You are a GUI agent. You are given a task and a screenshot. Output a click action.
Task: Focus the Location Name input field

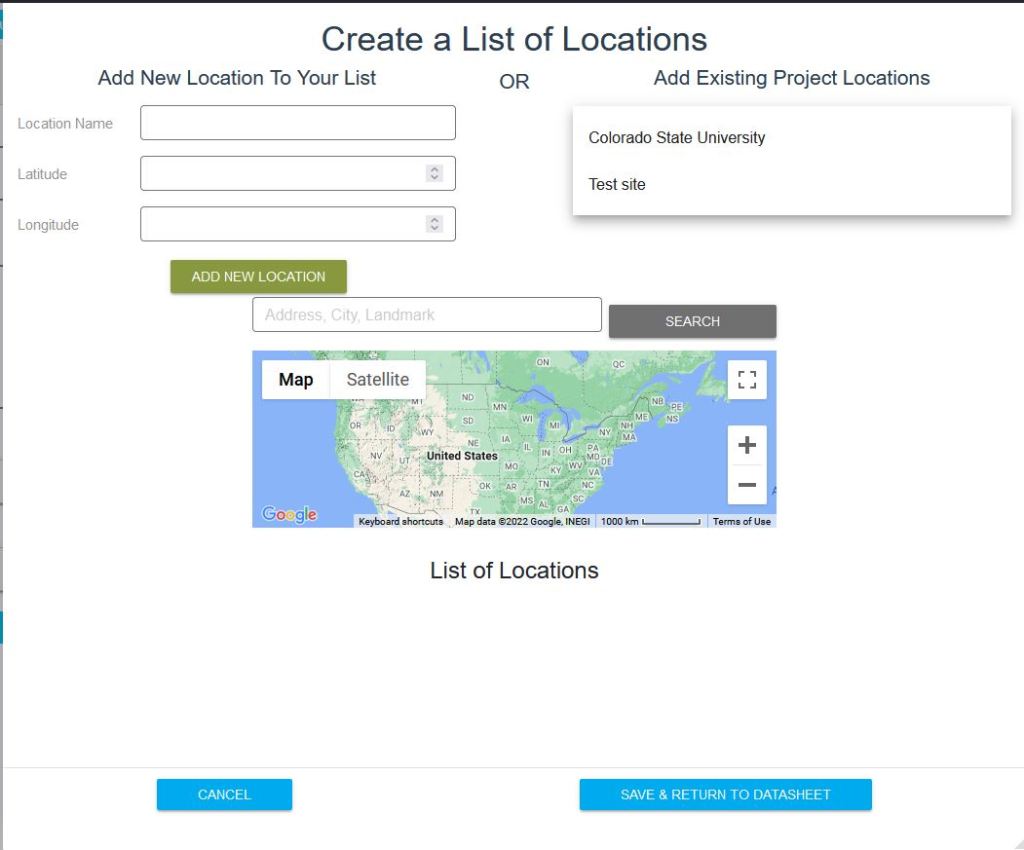(297, 123)
